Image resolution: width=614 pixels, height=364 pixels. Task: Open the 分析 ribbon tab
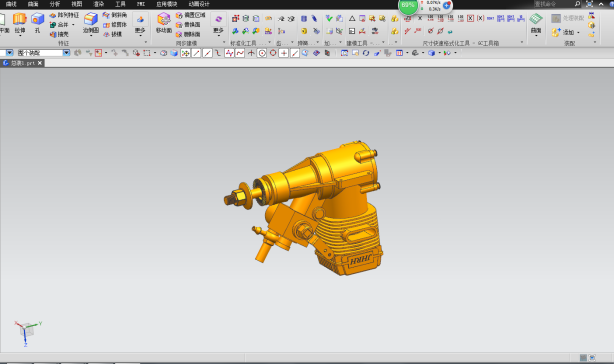click(x=55, y=4)
